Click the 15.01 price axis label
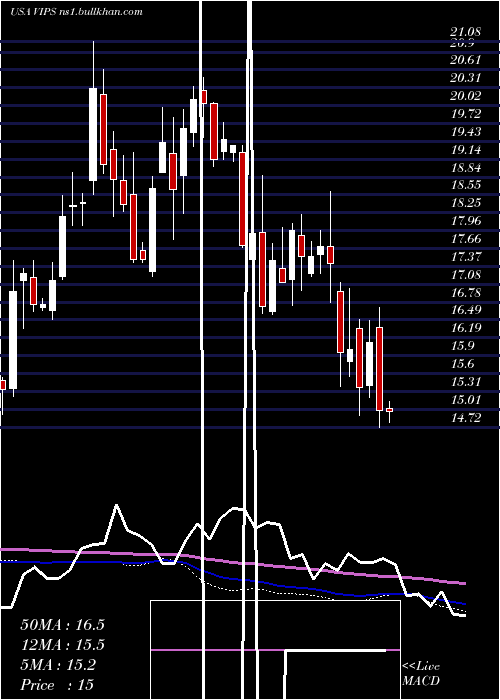 [x=466, y=399]
